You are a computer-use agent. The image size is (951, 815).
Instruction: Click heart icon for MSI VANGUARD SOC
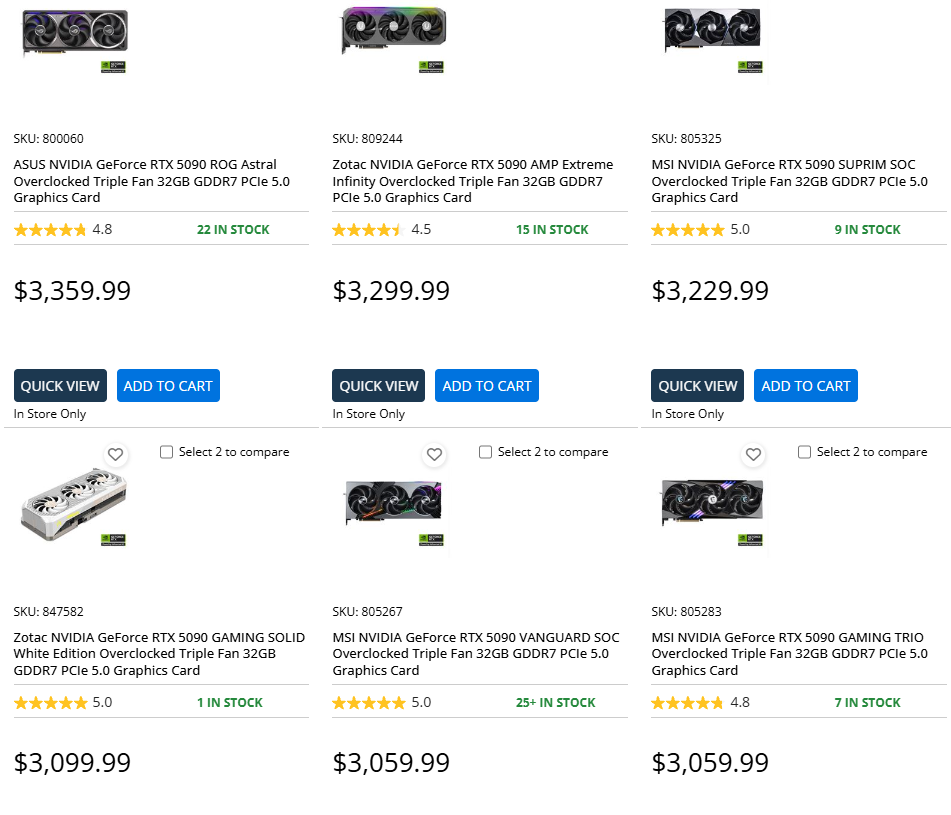434,454
